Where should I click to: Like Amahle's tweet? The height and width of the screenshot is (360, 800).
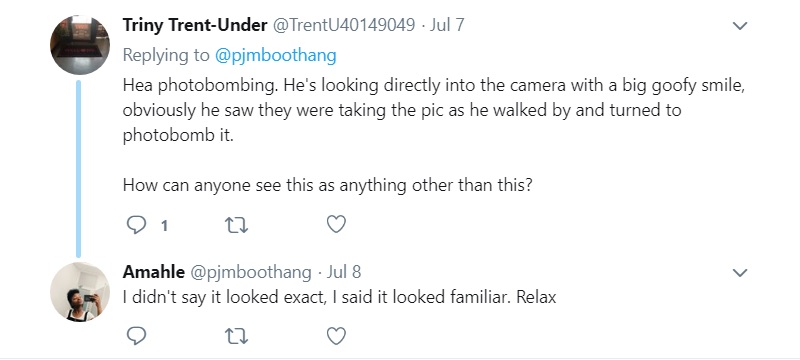point(336,336)
